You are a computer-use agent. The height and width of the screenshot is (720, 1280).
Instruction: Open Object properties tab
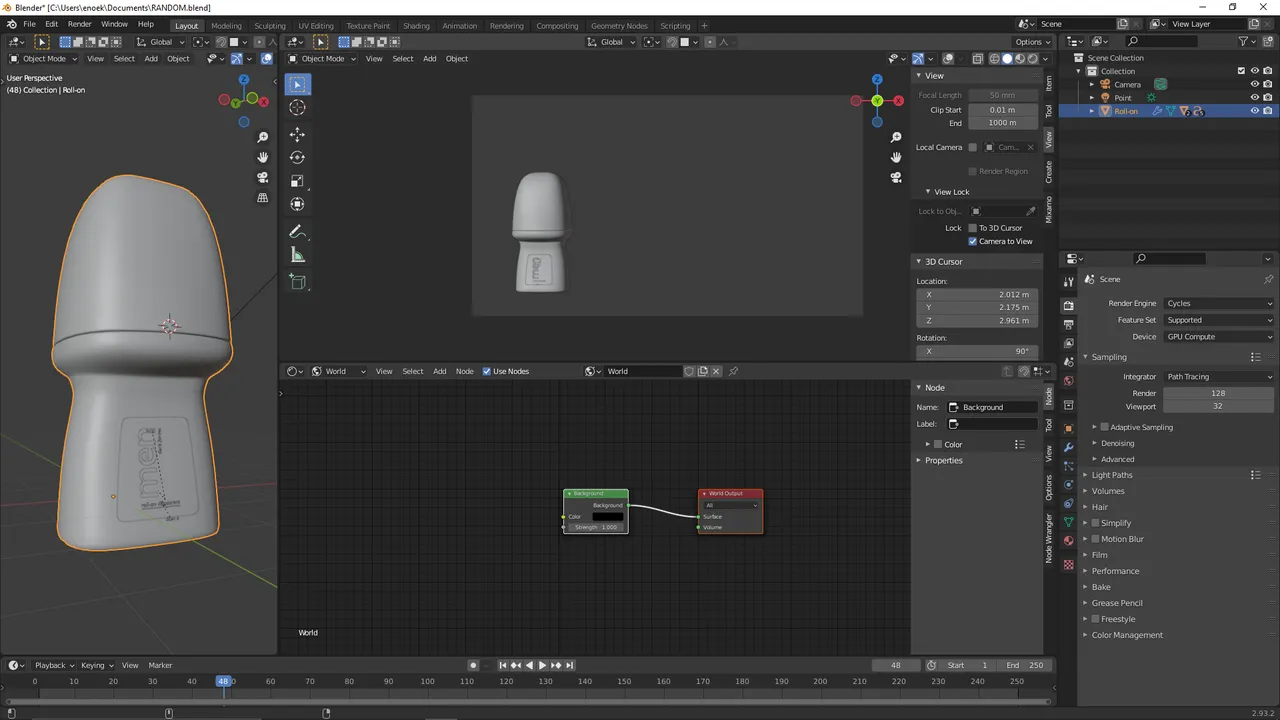click(x=1068, y=428)
